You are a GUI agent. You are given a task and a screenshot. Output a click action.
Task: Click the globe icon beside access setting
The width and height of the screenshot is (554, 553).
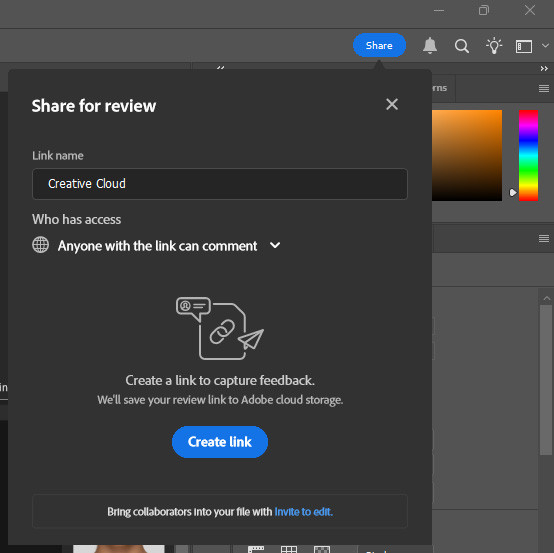(41, 245)
